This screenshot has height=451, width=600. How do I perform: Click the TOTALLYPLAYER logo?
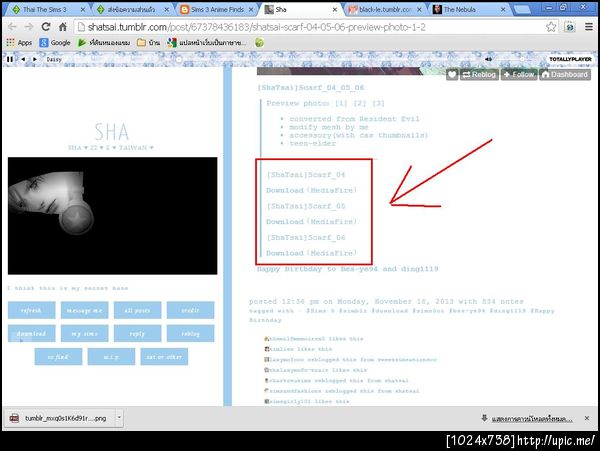570,59
